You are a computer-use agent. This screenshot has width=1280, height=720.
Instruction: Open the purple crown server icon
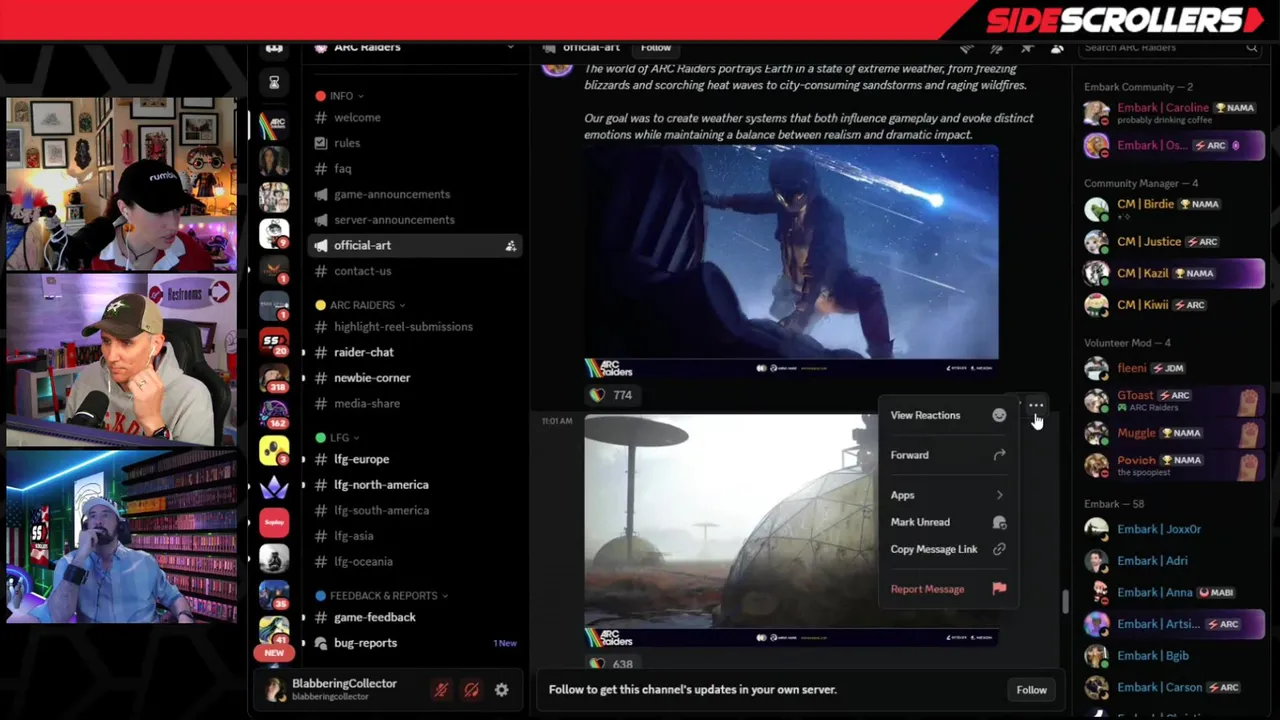pyautogui.click(x=274, y=487)
